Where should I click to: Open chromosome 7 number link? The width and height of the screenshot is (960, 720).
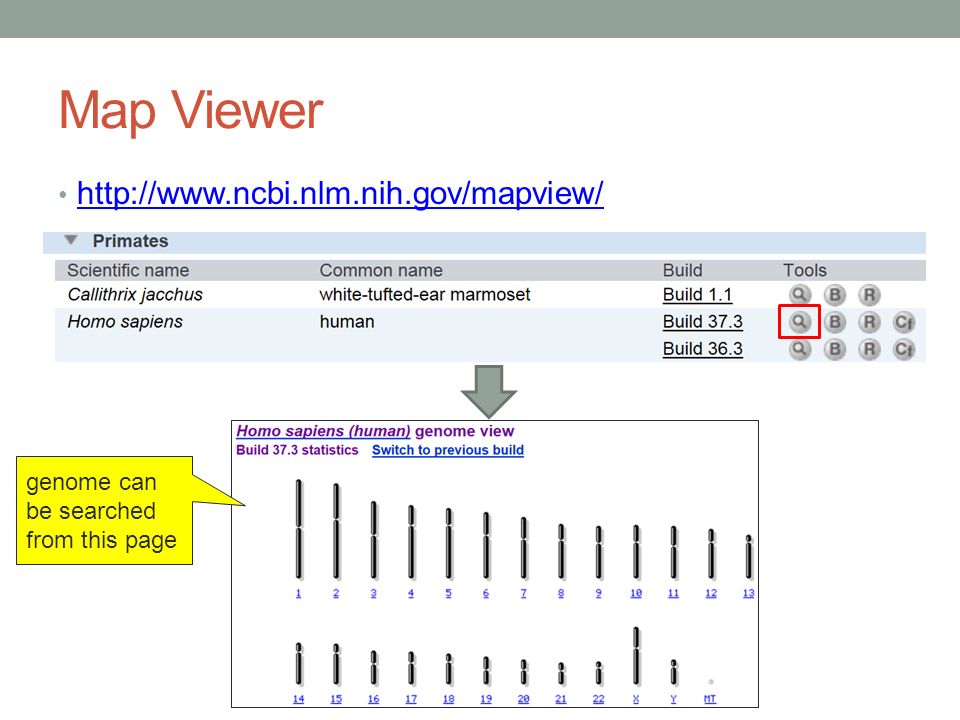523,593
